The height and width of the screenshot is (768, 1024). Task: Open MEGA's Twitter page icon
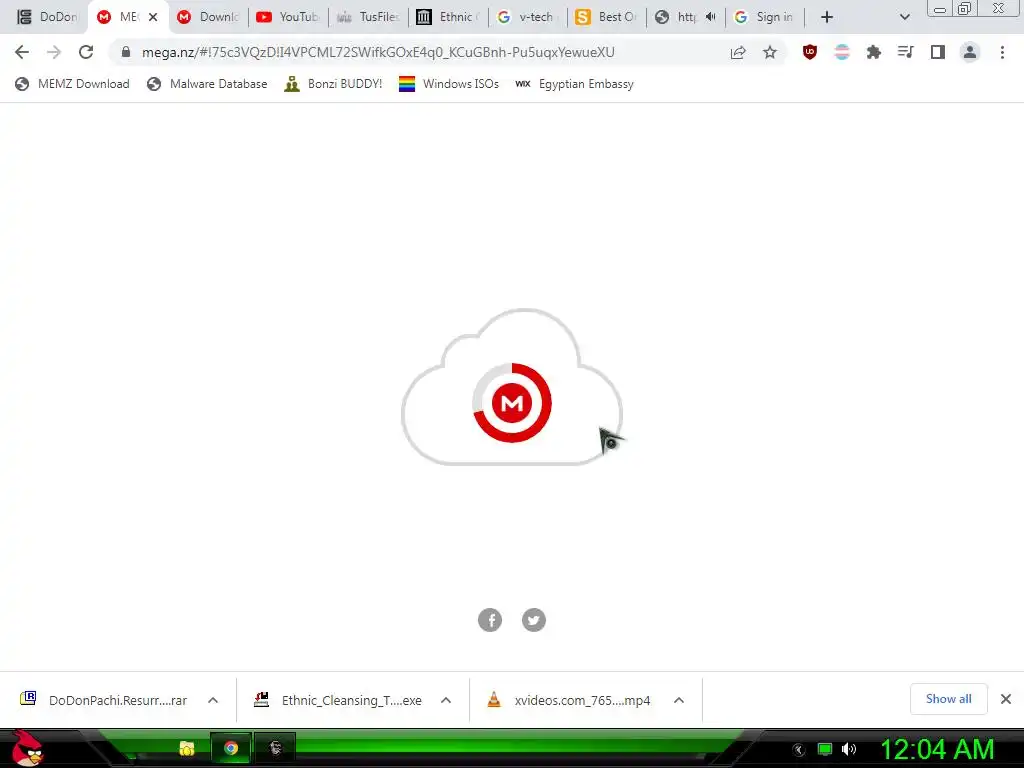click(534, 620)
